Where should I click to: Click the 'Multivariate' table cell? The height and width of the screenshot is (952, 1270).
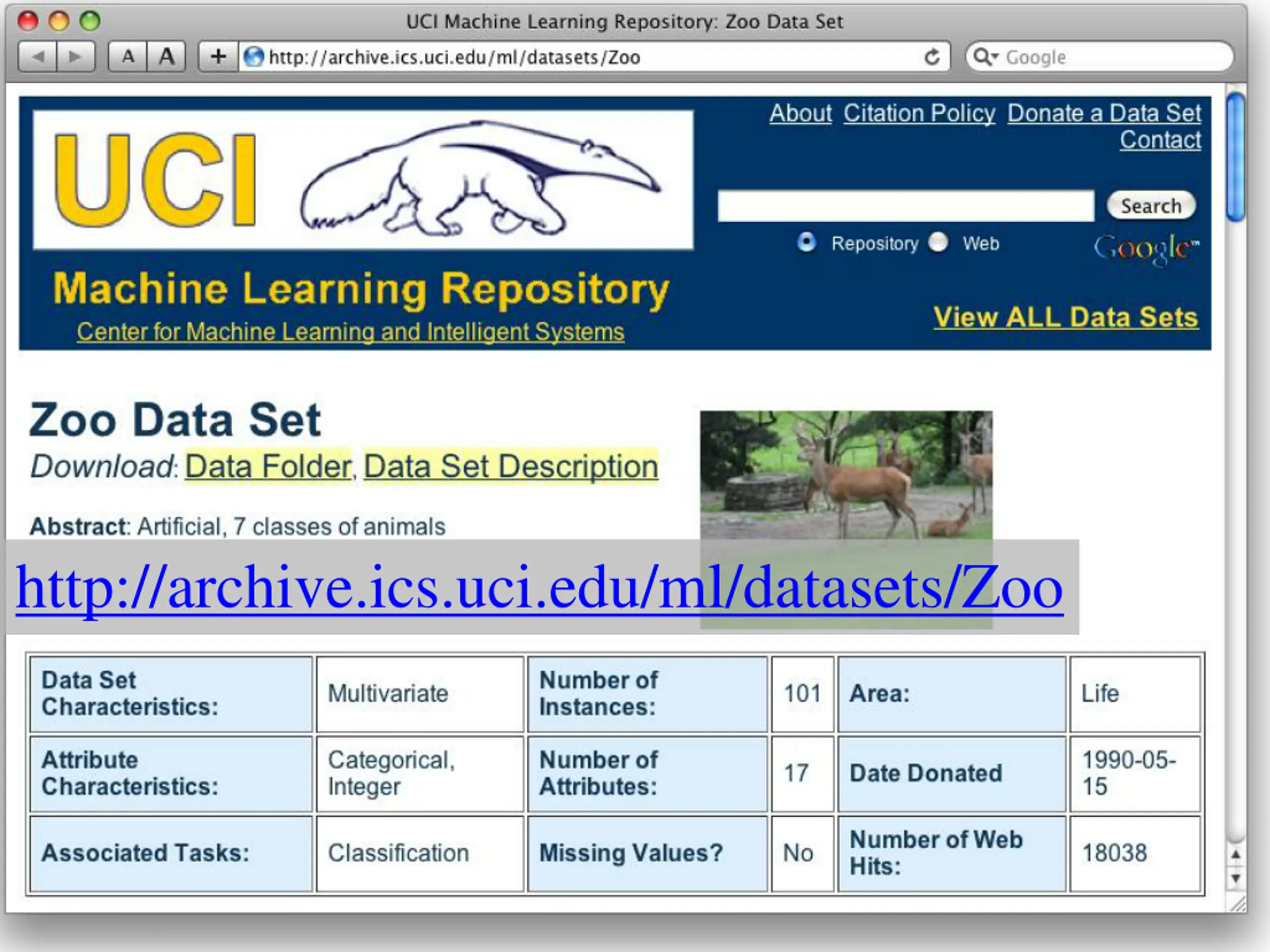(x=420, y=694)
